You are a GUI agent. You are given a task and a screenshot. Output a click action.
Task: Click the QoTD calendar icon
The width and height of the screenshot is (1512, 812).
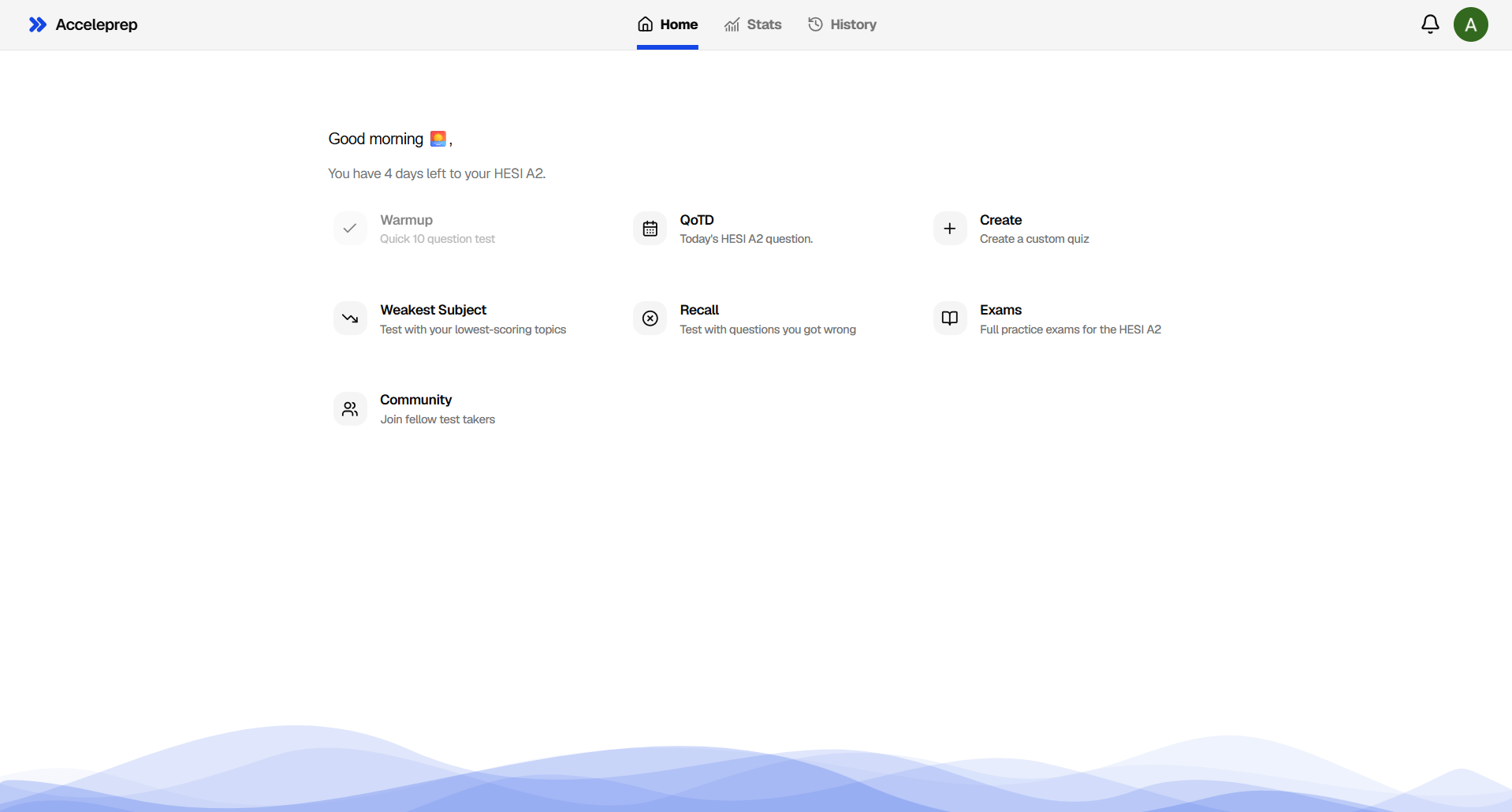click(x=650, y=229)
